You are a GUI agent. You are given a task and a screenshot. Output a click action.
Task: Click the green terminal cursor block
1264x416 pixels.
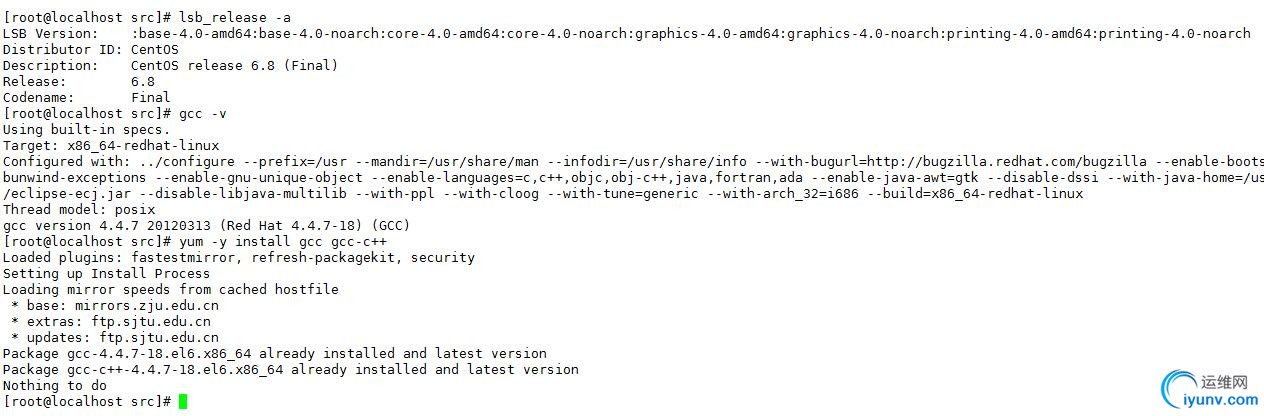click(183, 401)
